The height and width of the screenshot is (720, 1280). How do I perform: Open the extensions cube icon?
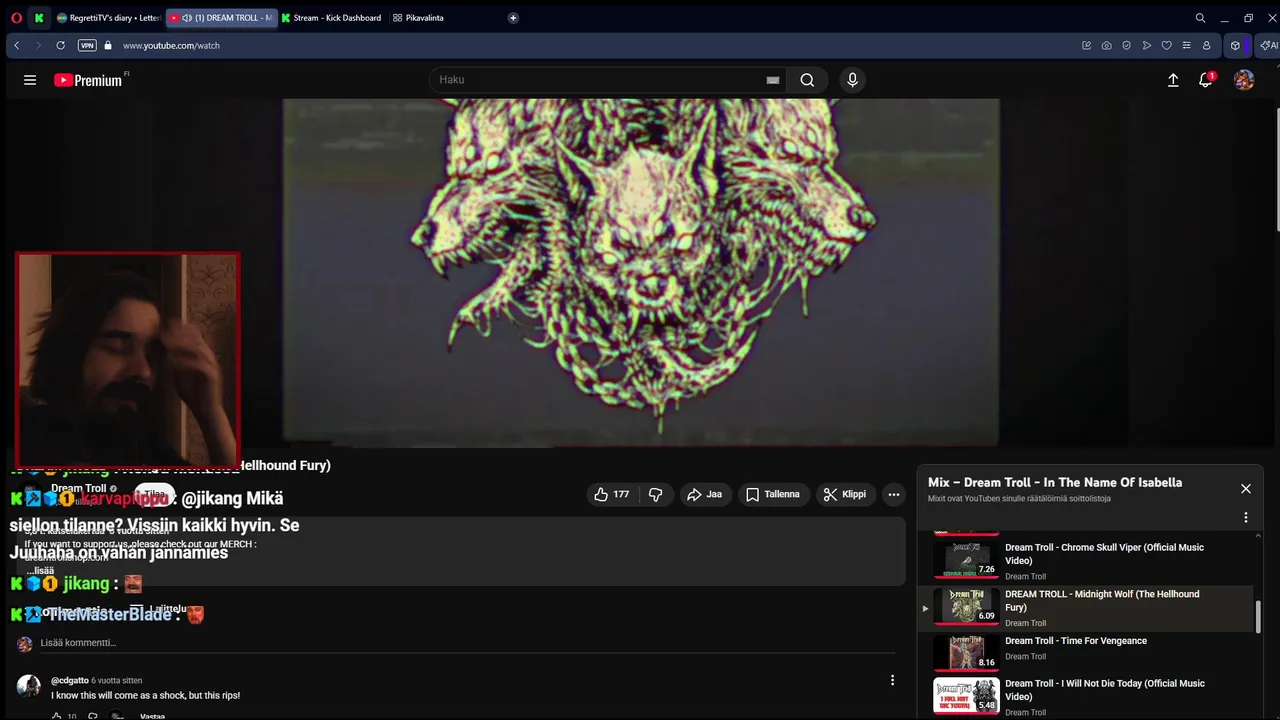click(1235, 45)
